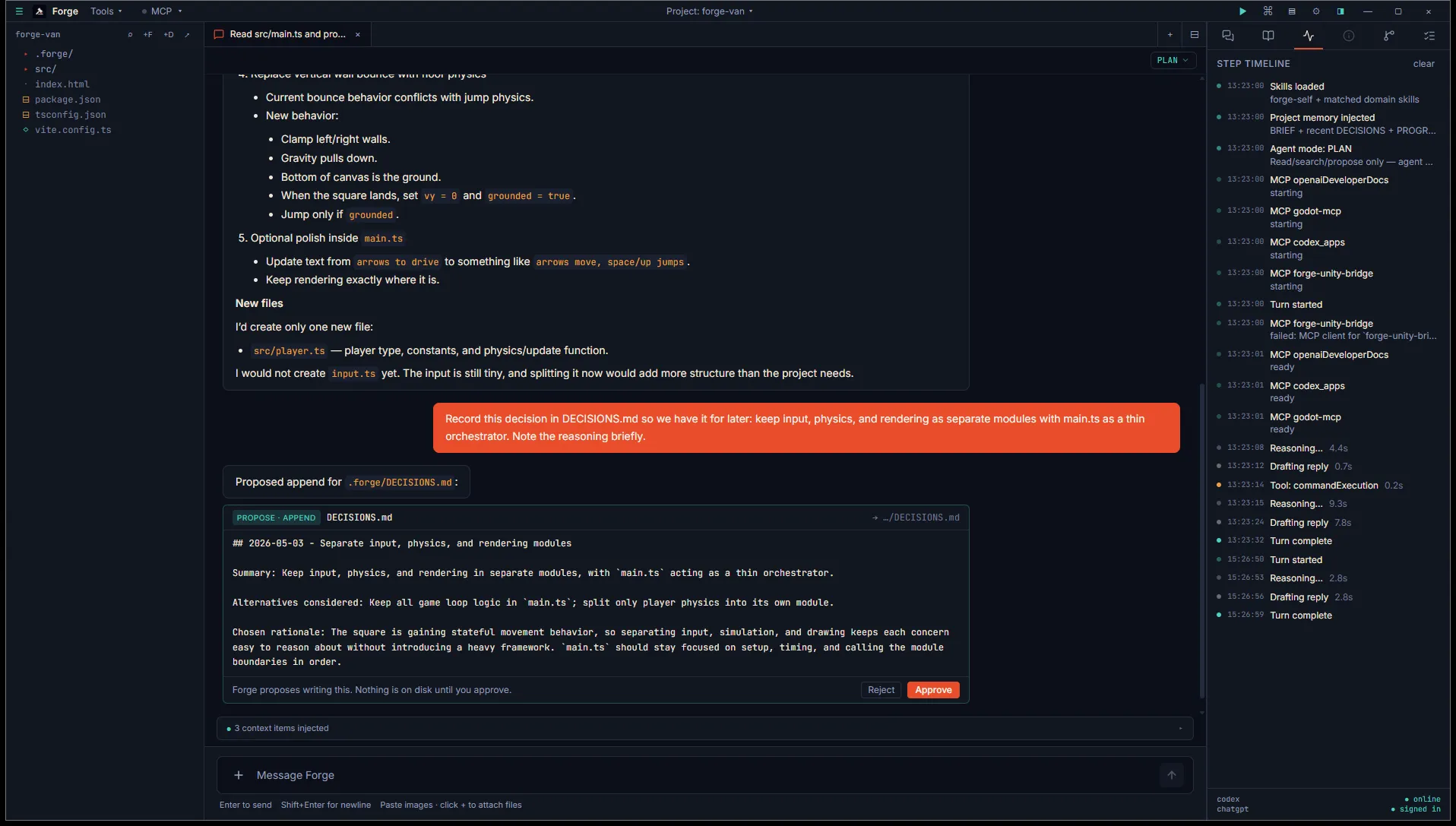Click the codex chatgpt status label
This screenshot has width=1456, height=826.
1232,805
